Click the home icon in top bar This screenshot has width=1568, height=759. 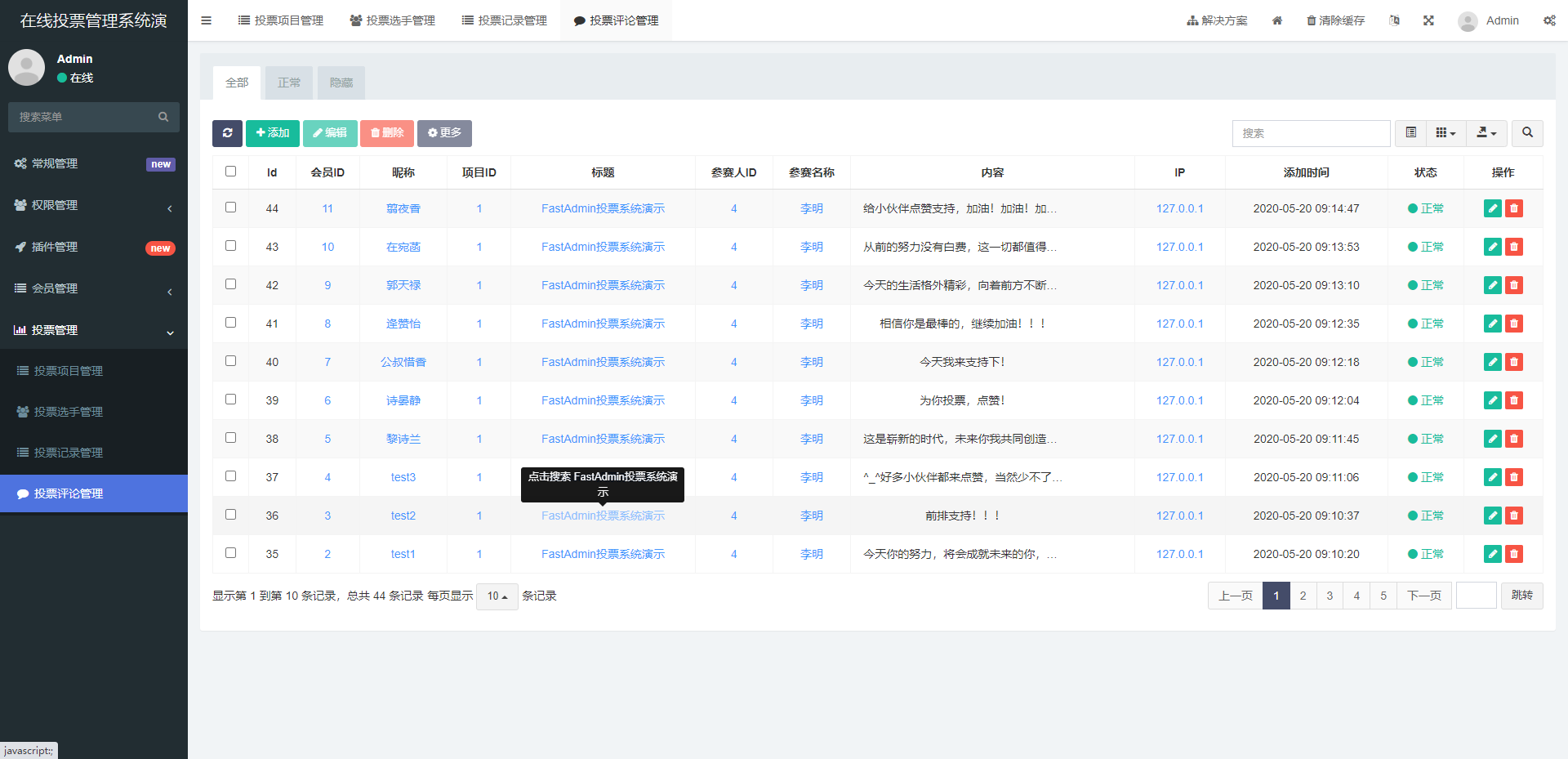tap(1277, 20)
